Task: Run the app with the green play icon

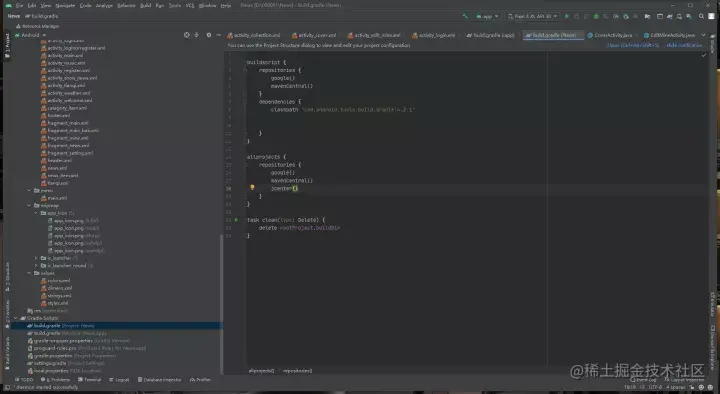Action: 567,16
